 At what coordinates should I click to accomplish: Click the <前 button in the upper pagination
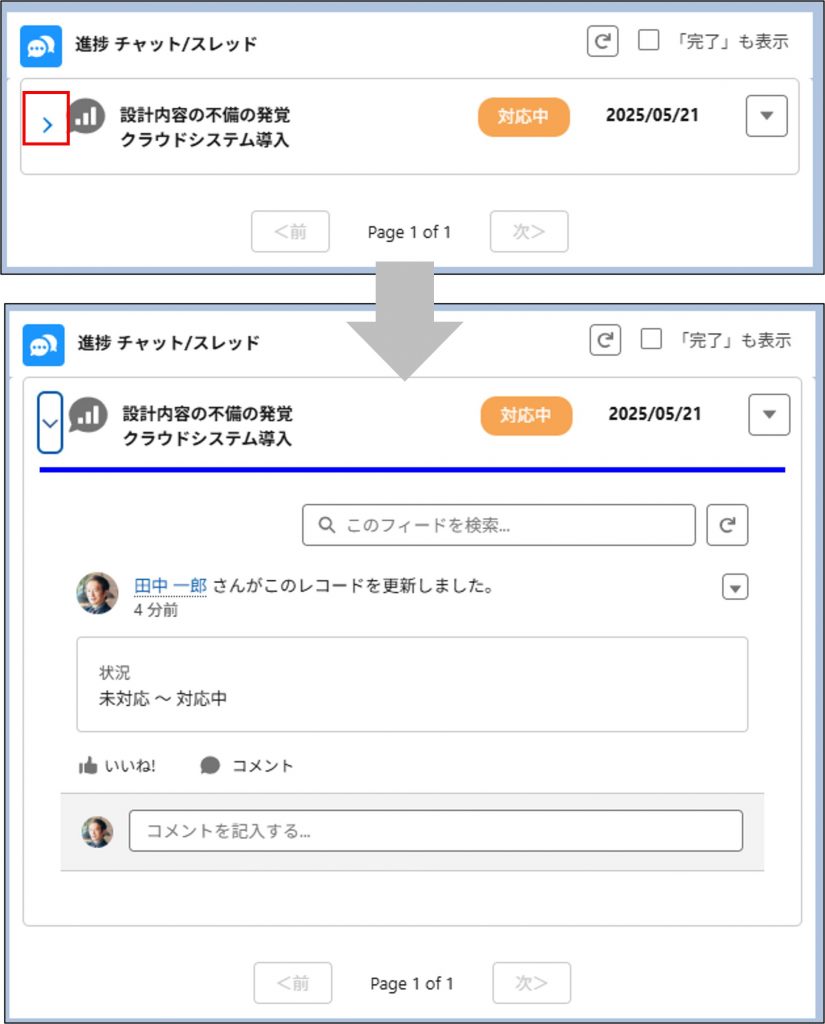pyautogui.click(x=290, y=232)
